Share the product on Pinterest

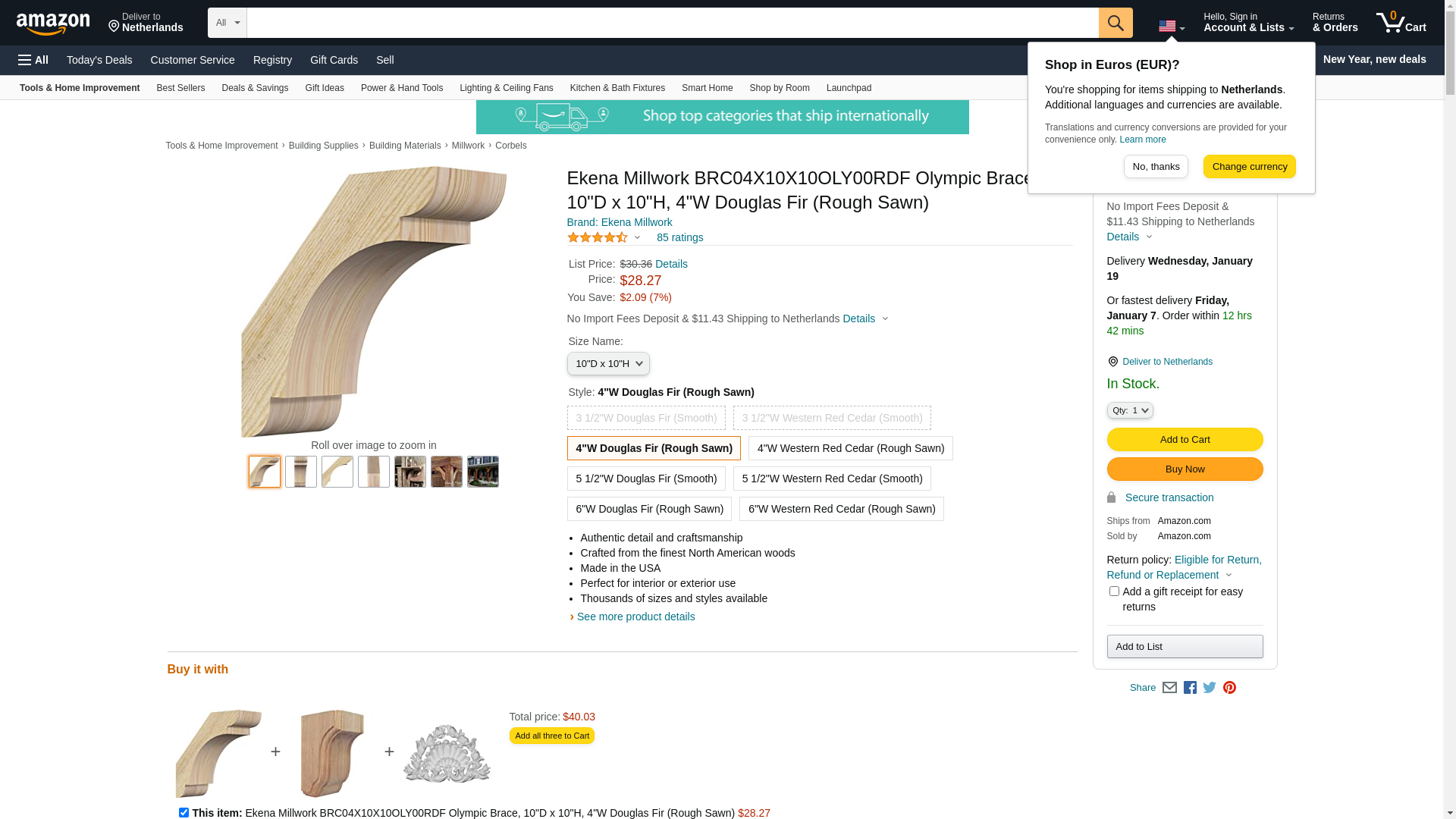coord(1229,688)
